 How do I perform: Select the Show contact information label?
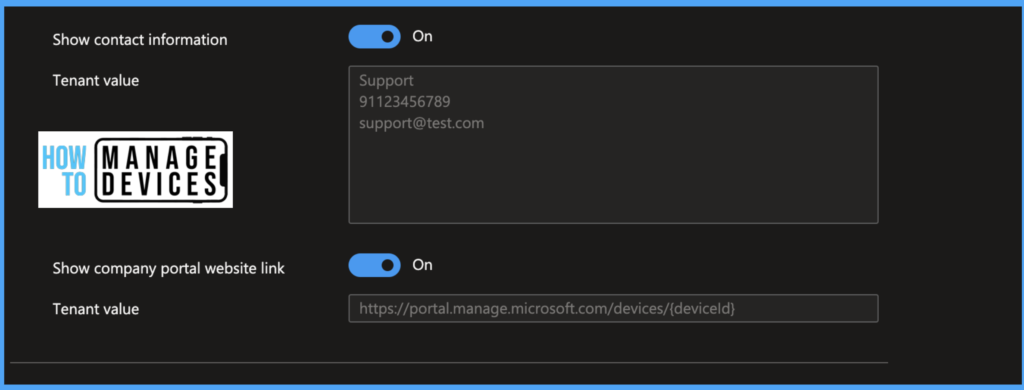(x=140, y=40)
